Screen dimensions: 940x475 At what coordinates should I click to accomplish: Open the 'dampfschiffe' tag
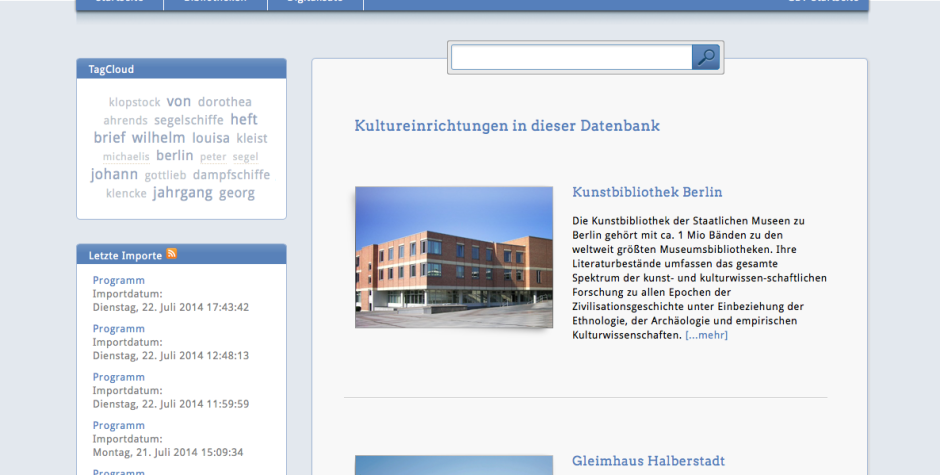[x=231, y=175]
